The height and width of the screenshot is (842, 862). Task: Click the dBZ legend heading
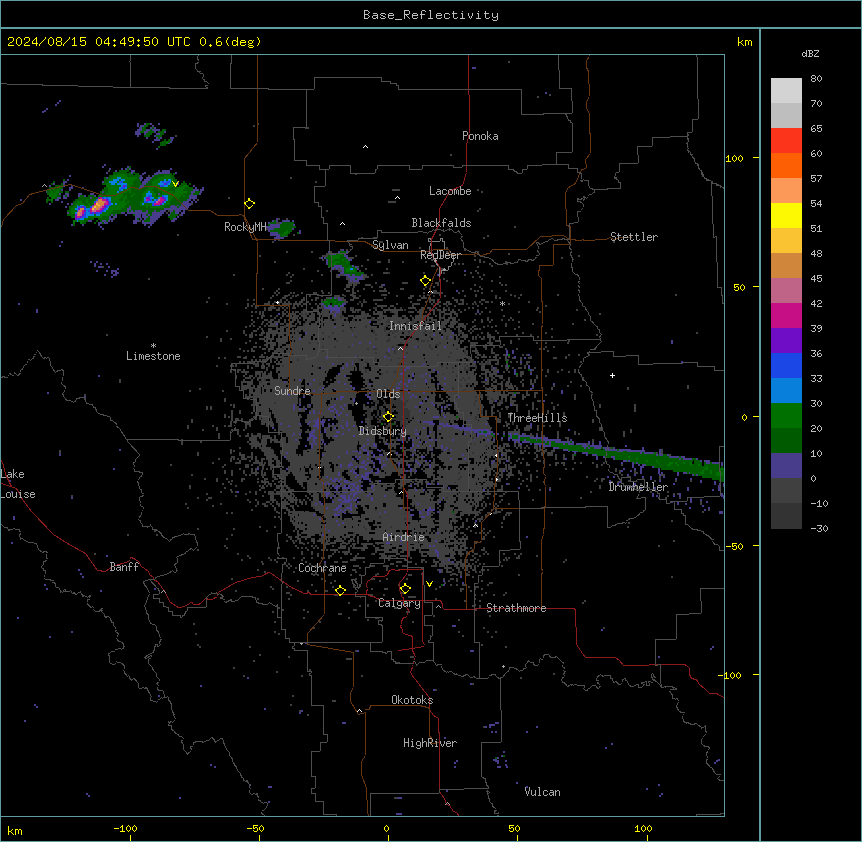(x=810, y=53)
